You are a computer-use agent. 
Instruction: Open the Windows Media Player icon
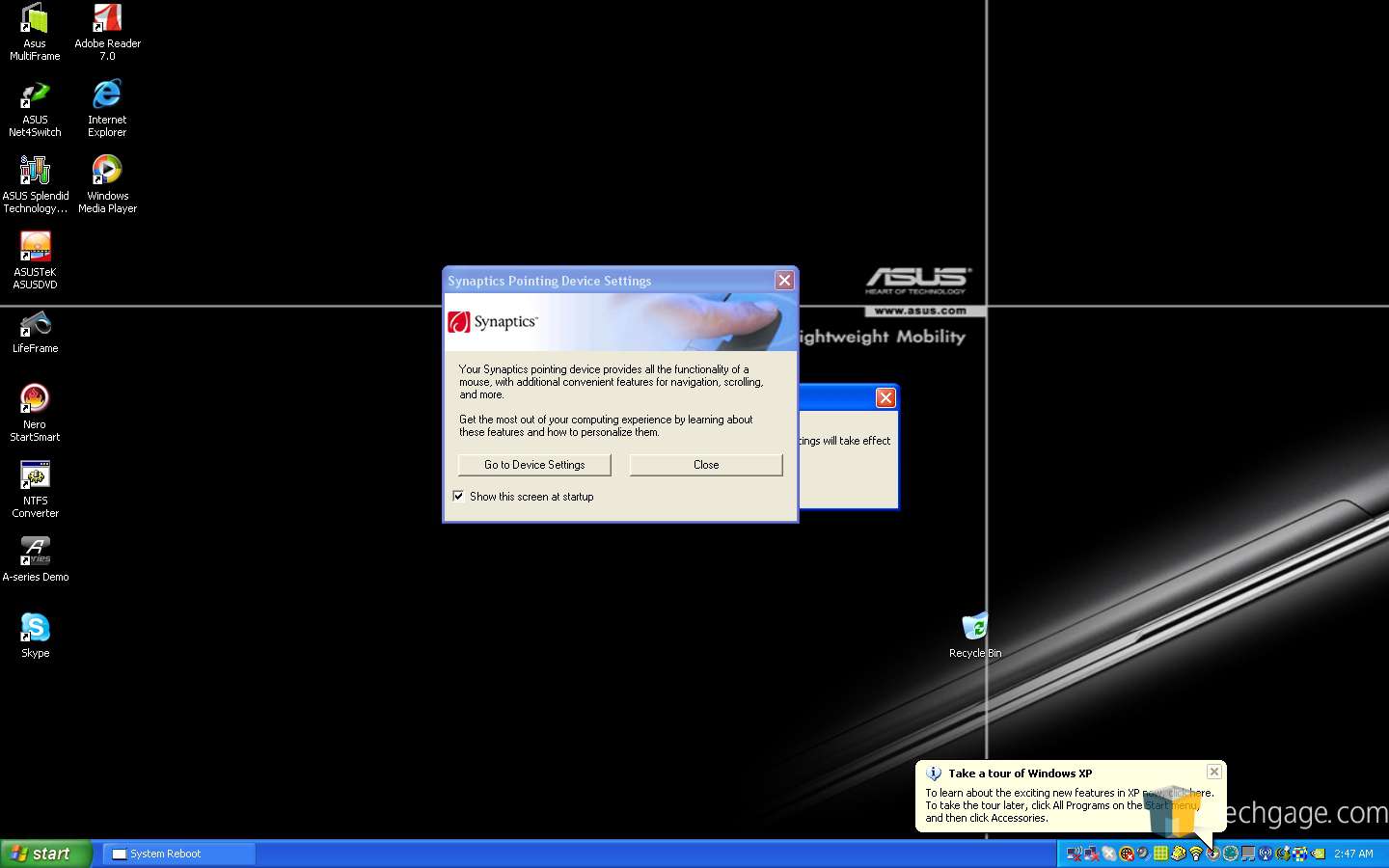107,185
